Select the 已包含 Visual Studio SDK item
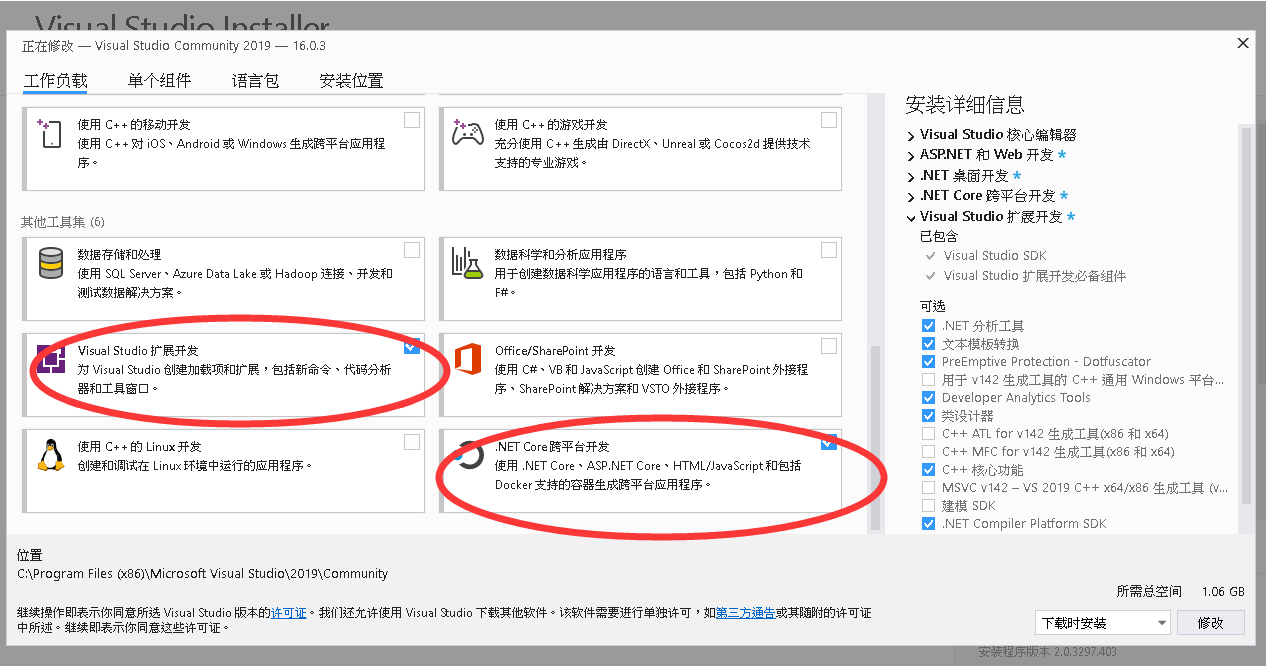Screen dimensions: 1266x666 [x=995, y=256]
